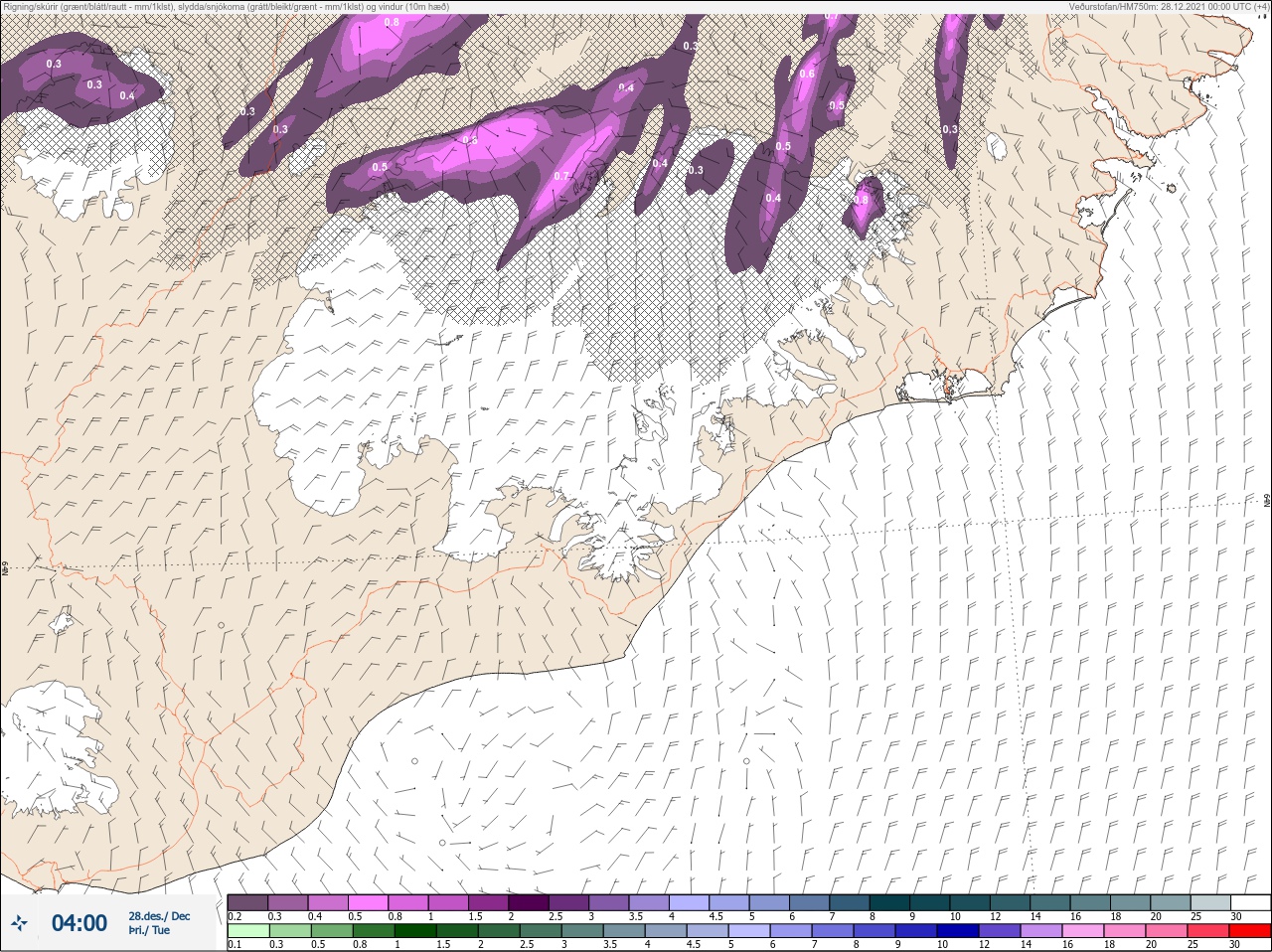This screenshot has height=952, width=1272.
Task: Click the 0.6 precipitation value on the map
Action: click(x=807, y=75)
